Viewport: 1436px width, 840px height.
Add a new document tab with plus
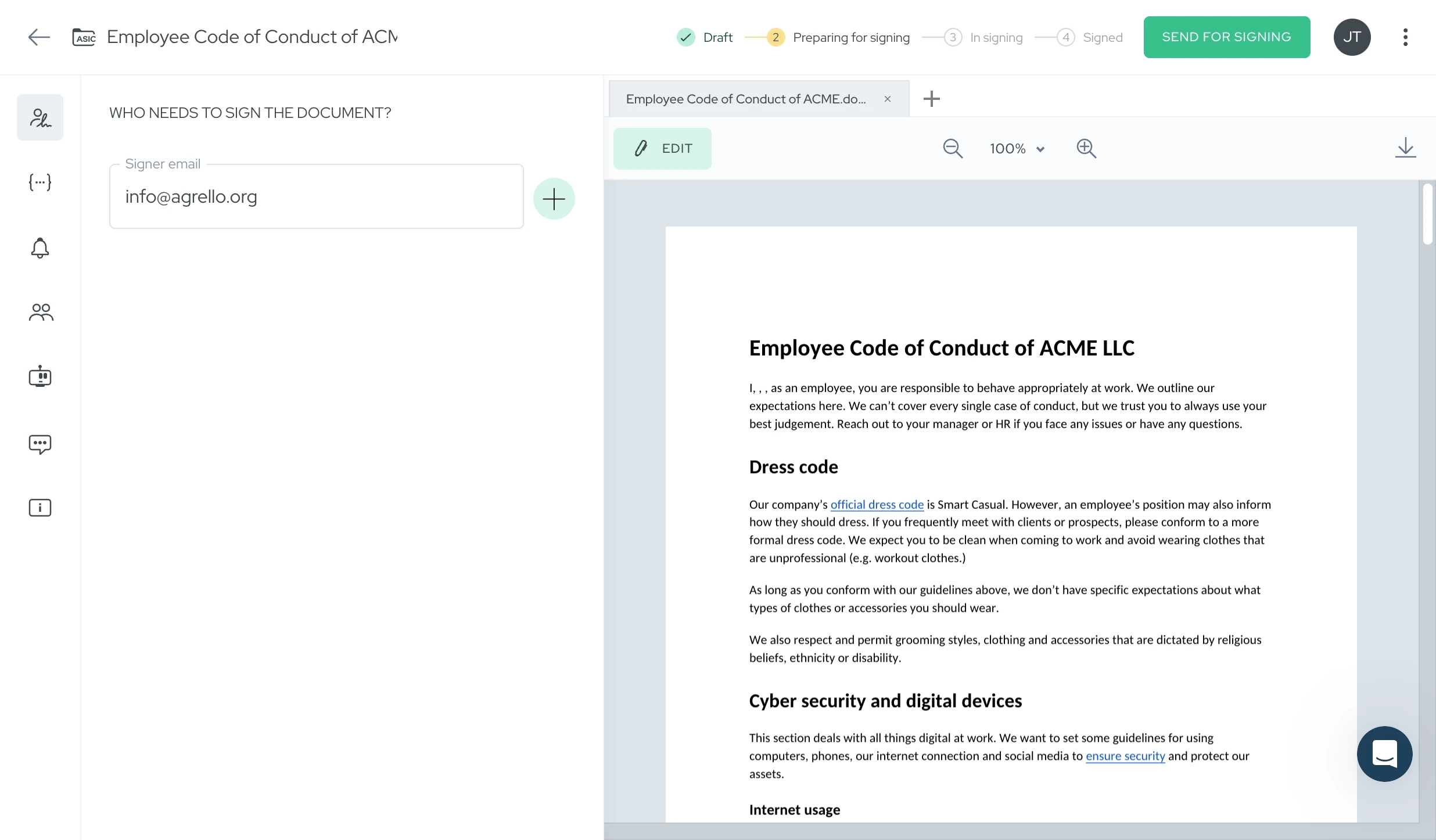point(931,99)
